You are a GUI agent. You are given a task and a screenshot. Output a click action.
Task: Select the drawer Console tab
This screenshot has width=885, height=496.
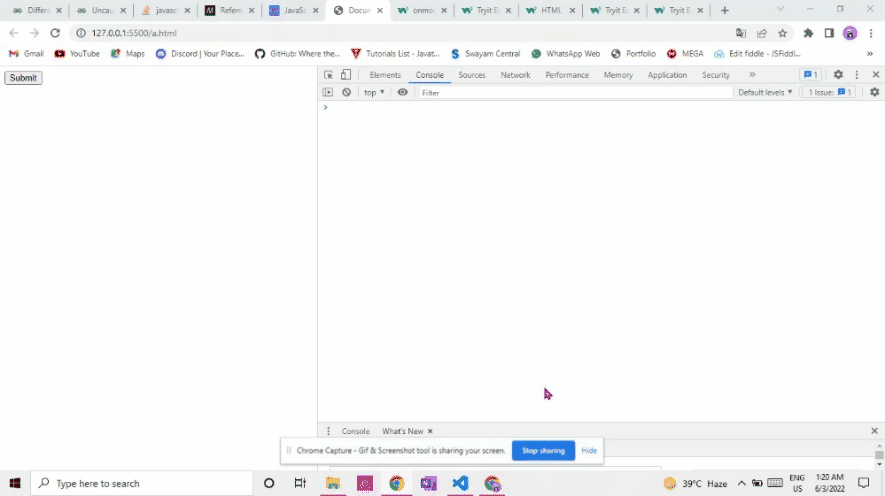click(x=356, y=431)
